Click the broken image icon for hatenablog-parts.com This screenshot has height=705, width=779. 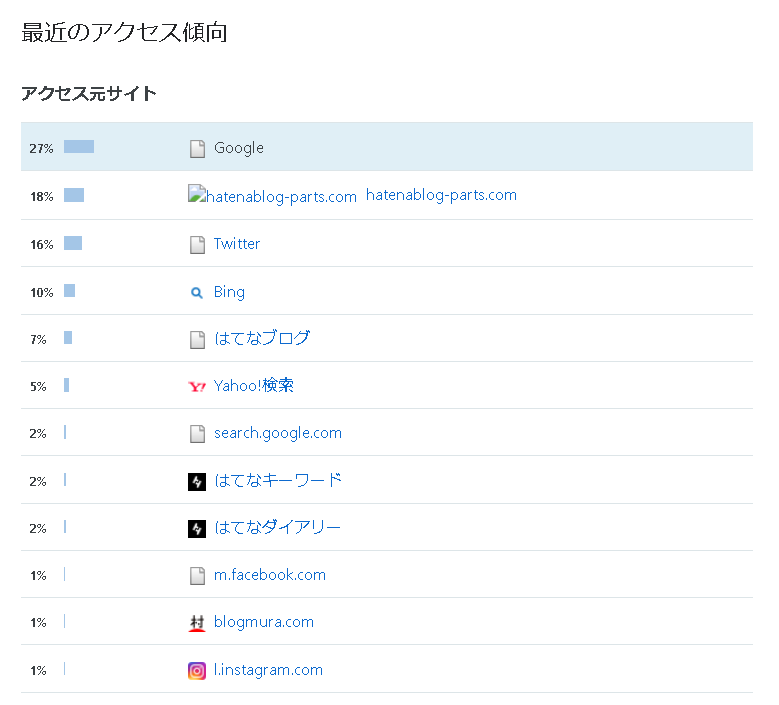[197, 194]
